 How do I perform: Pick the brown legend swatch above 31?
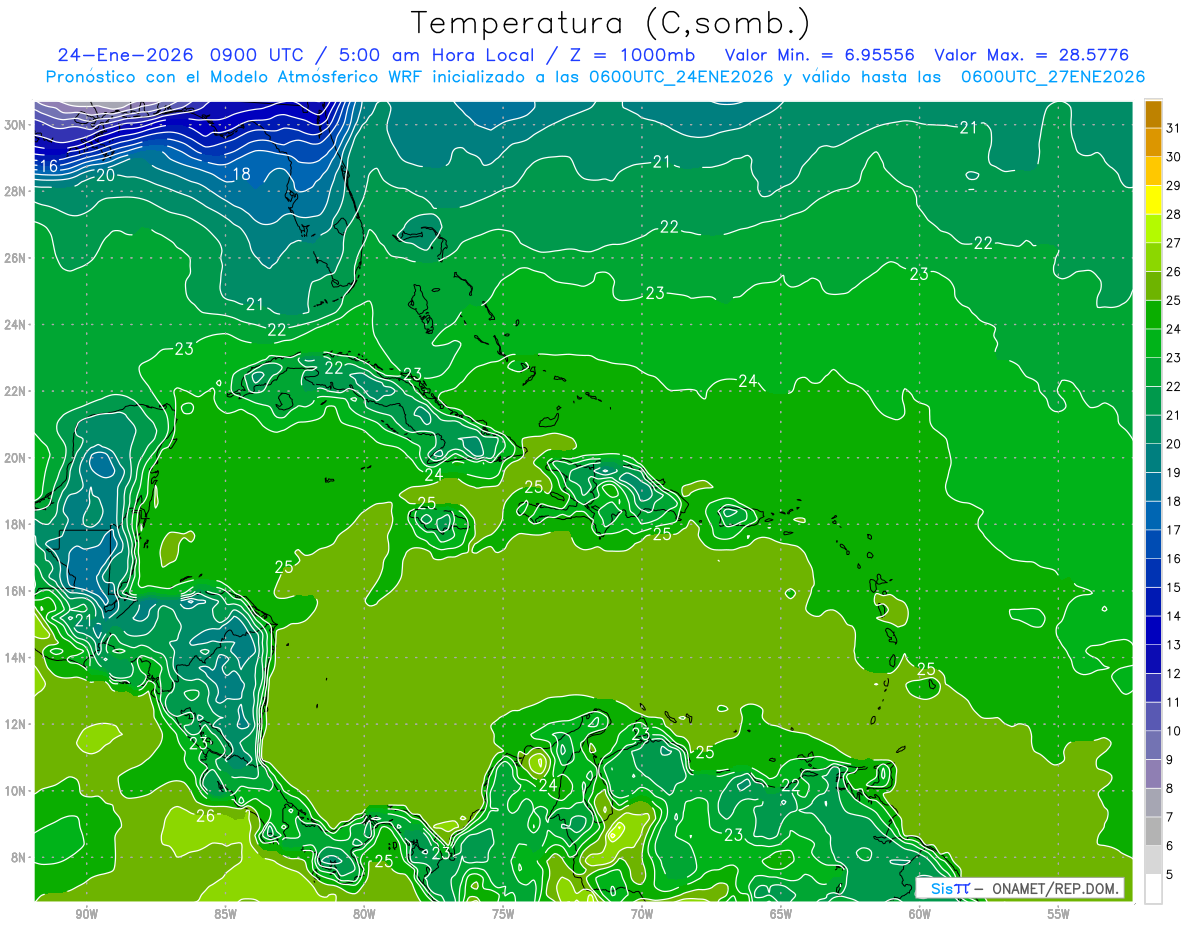[1153, 115]
